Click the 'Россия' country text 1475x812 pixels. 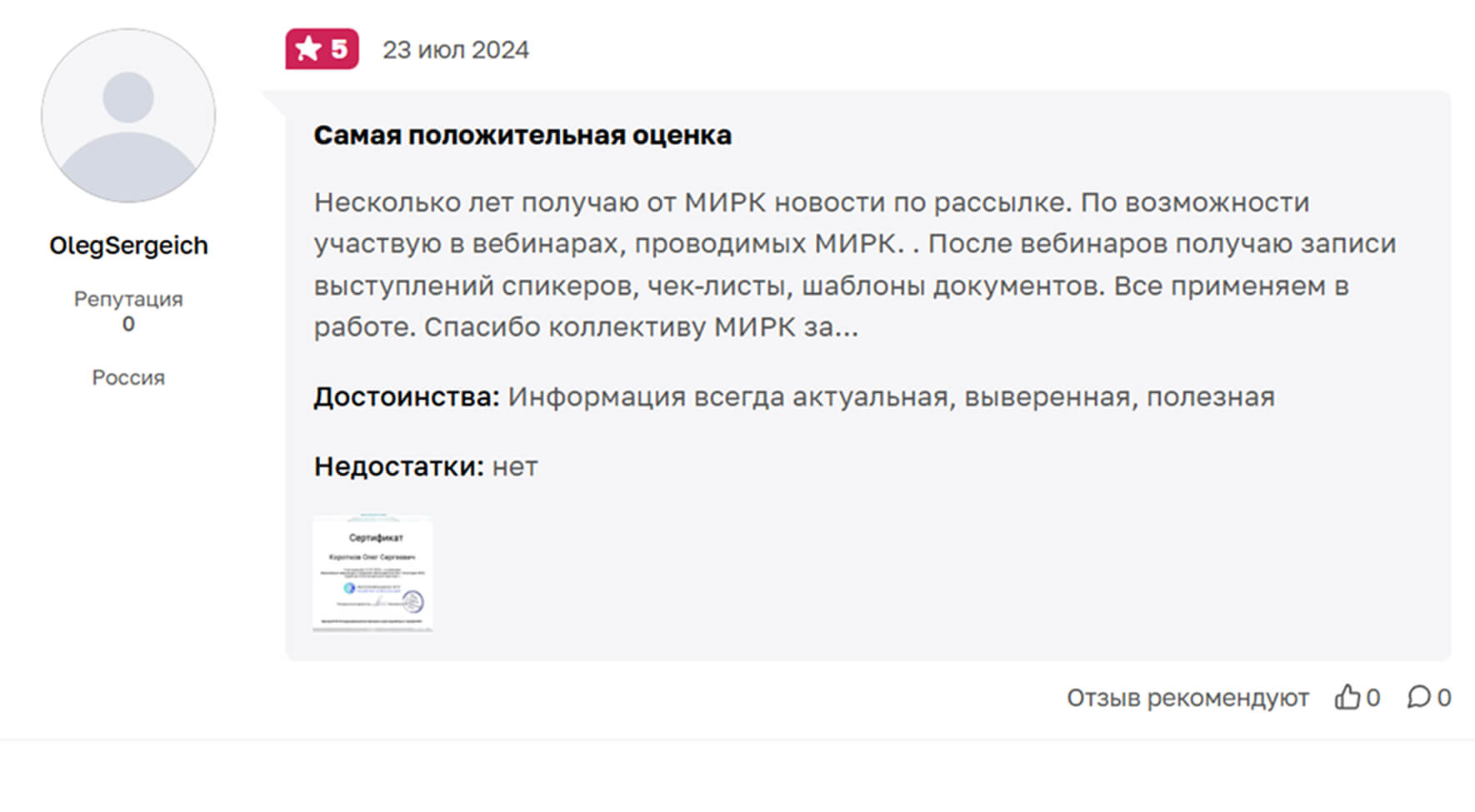click(128, 378)
